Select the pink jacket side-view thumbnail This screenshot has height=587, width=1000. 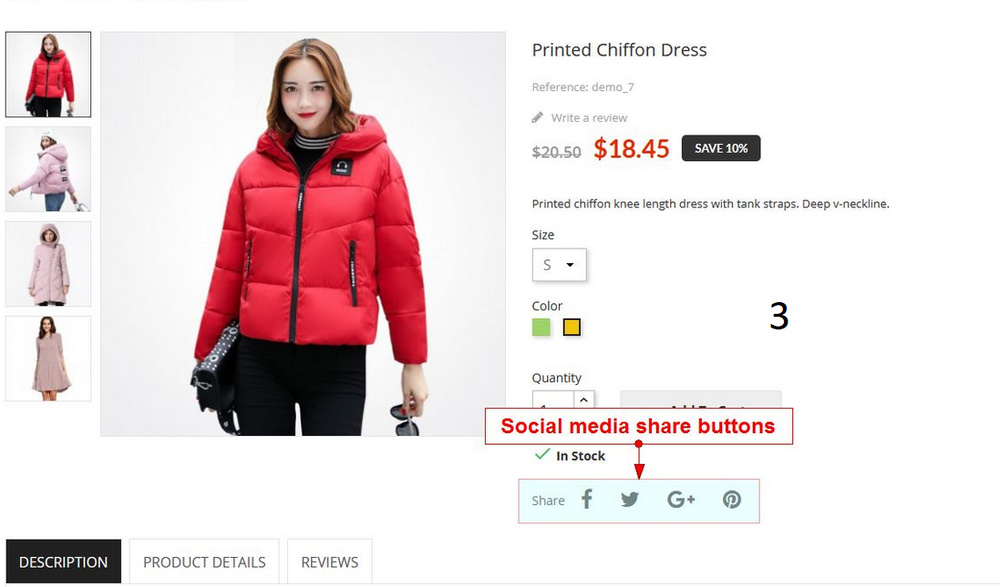[x=48, y=169]
